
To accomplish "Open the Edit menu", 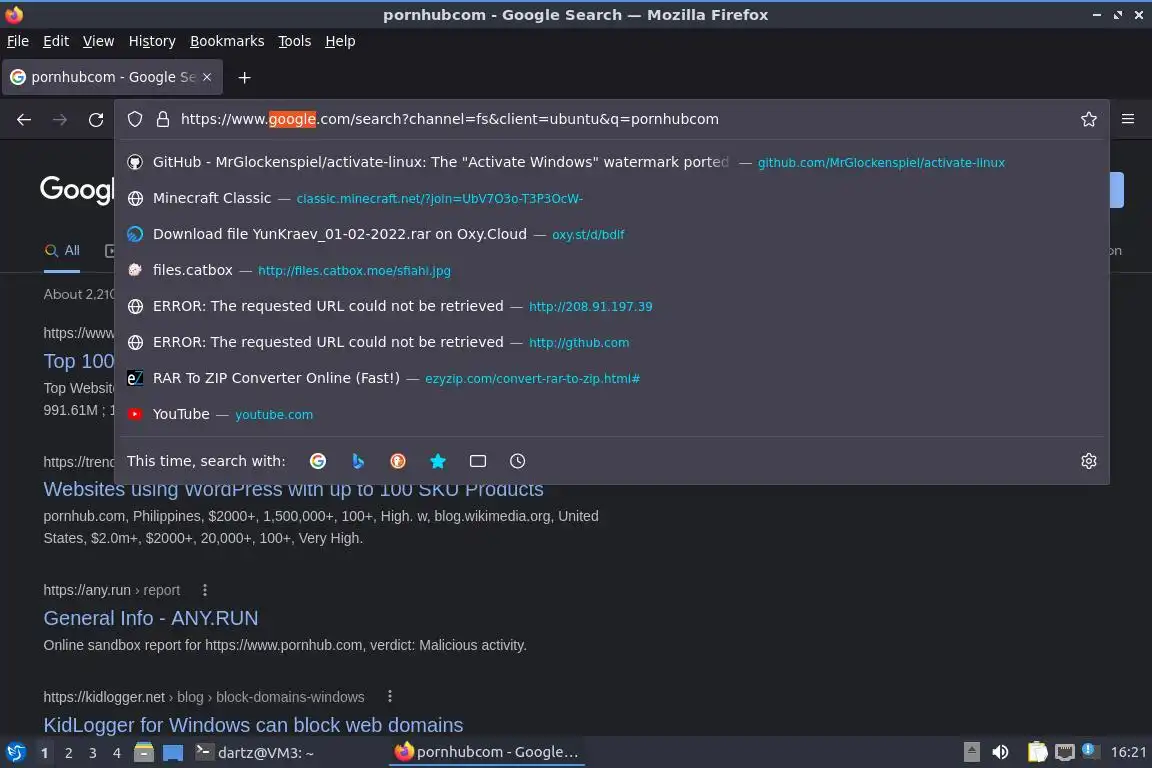I will (56, 41).
